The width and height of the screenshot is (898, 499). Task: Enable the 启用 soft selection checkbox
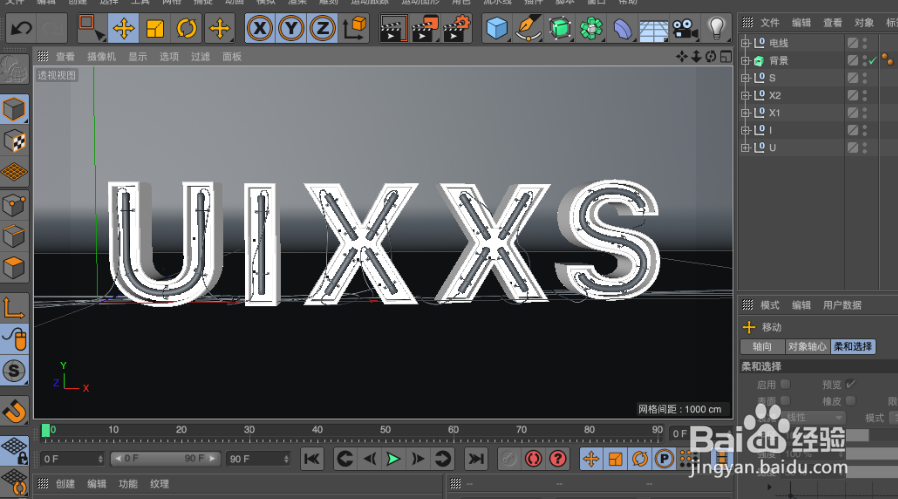click(785, 384)
